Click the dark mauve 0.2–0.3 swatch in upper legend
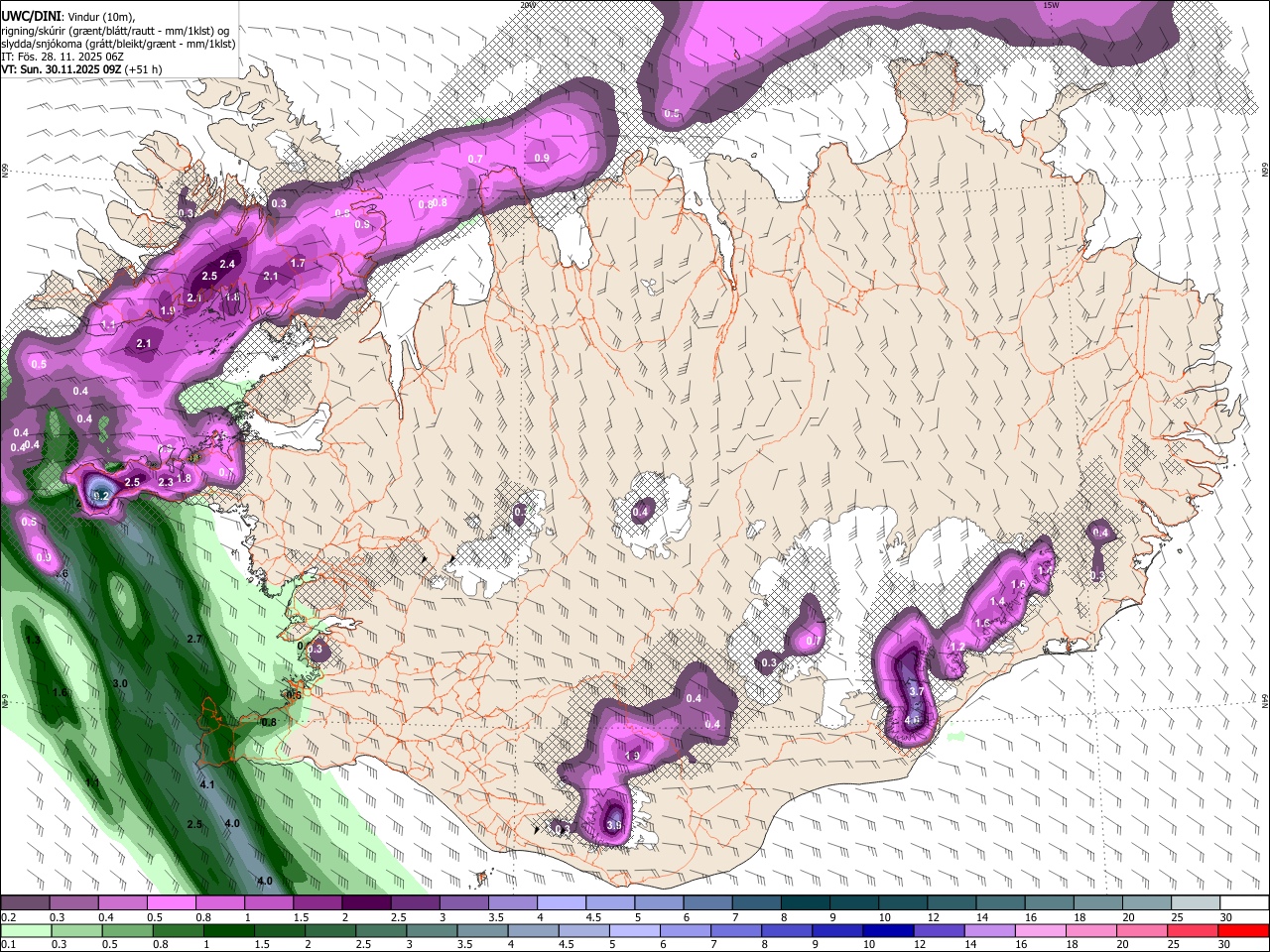The width and height of the screenshot is (1270, 952). [x=25, y=902]
